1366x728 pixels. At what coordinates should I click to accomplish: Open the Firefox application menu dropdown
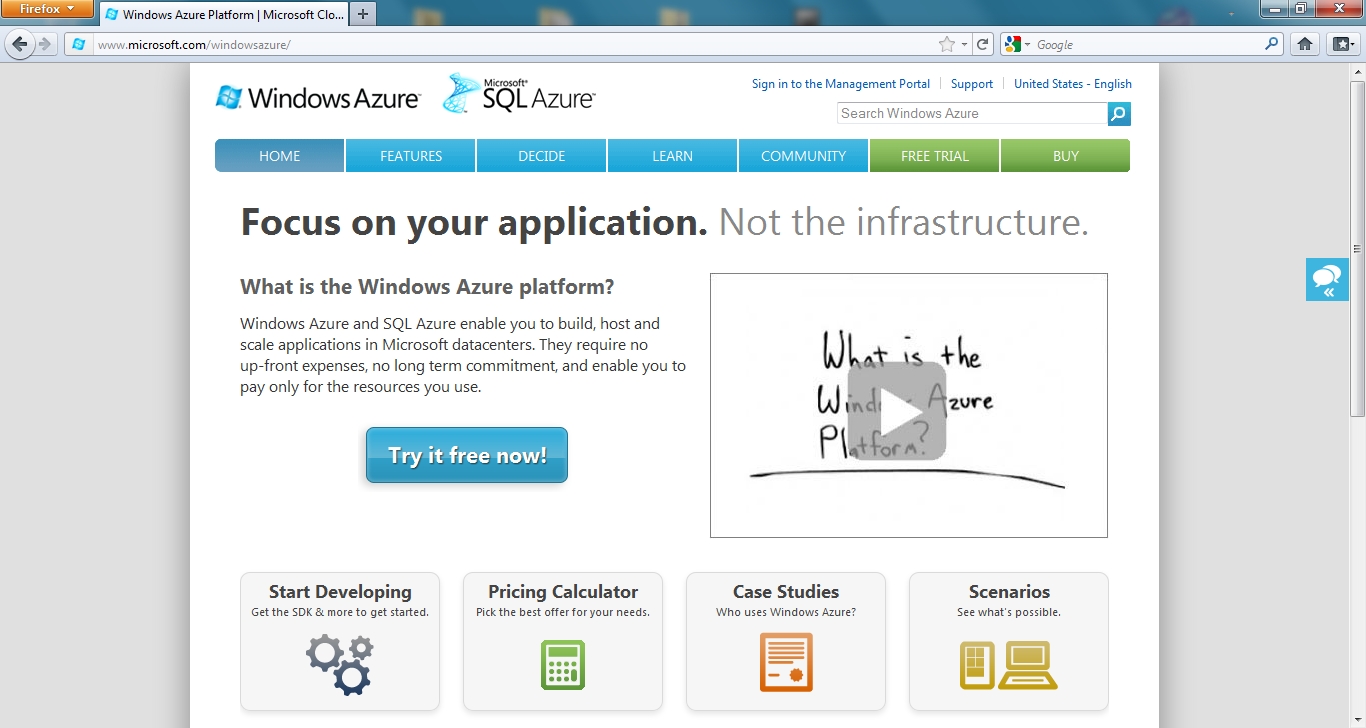pyautogui.click(x=47, y=9)
